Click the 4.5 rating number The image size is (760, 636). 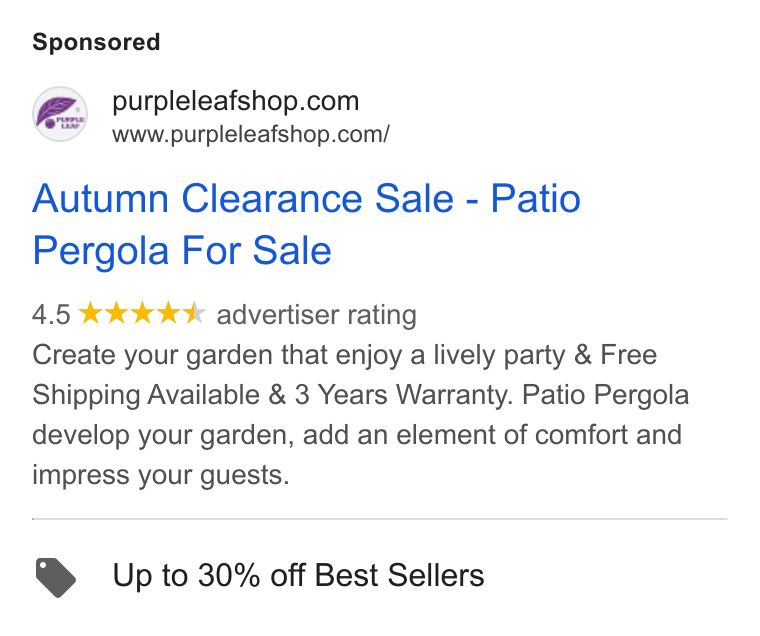point(51,315)
